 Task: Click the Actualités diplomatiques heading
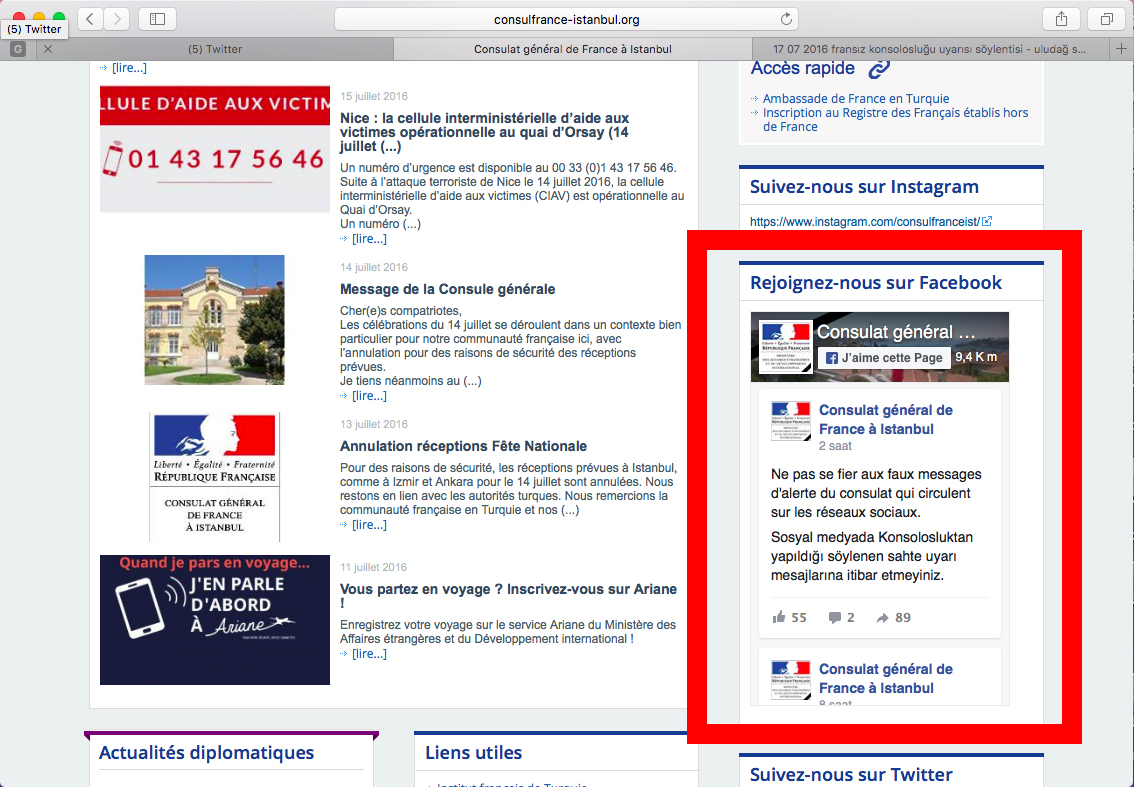coord(207,753)
